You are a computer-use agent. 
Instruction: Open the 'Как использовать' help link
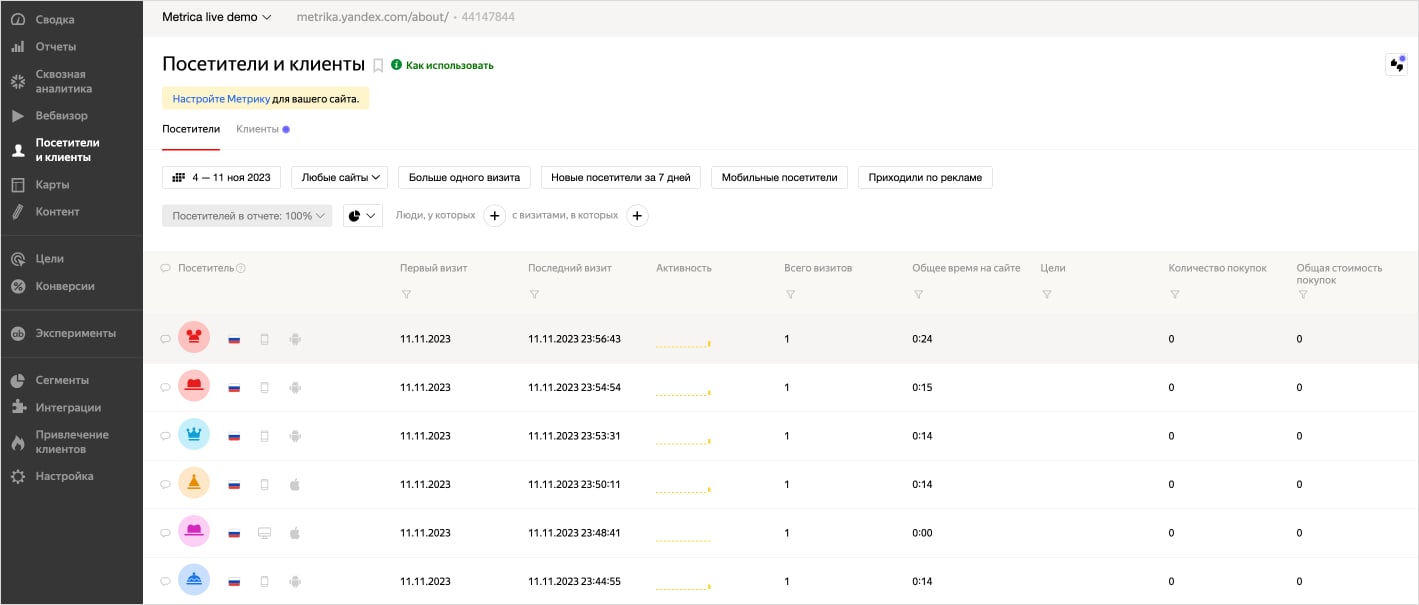point(449,66)
